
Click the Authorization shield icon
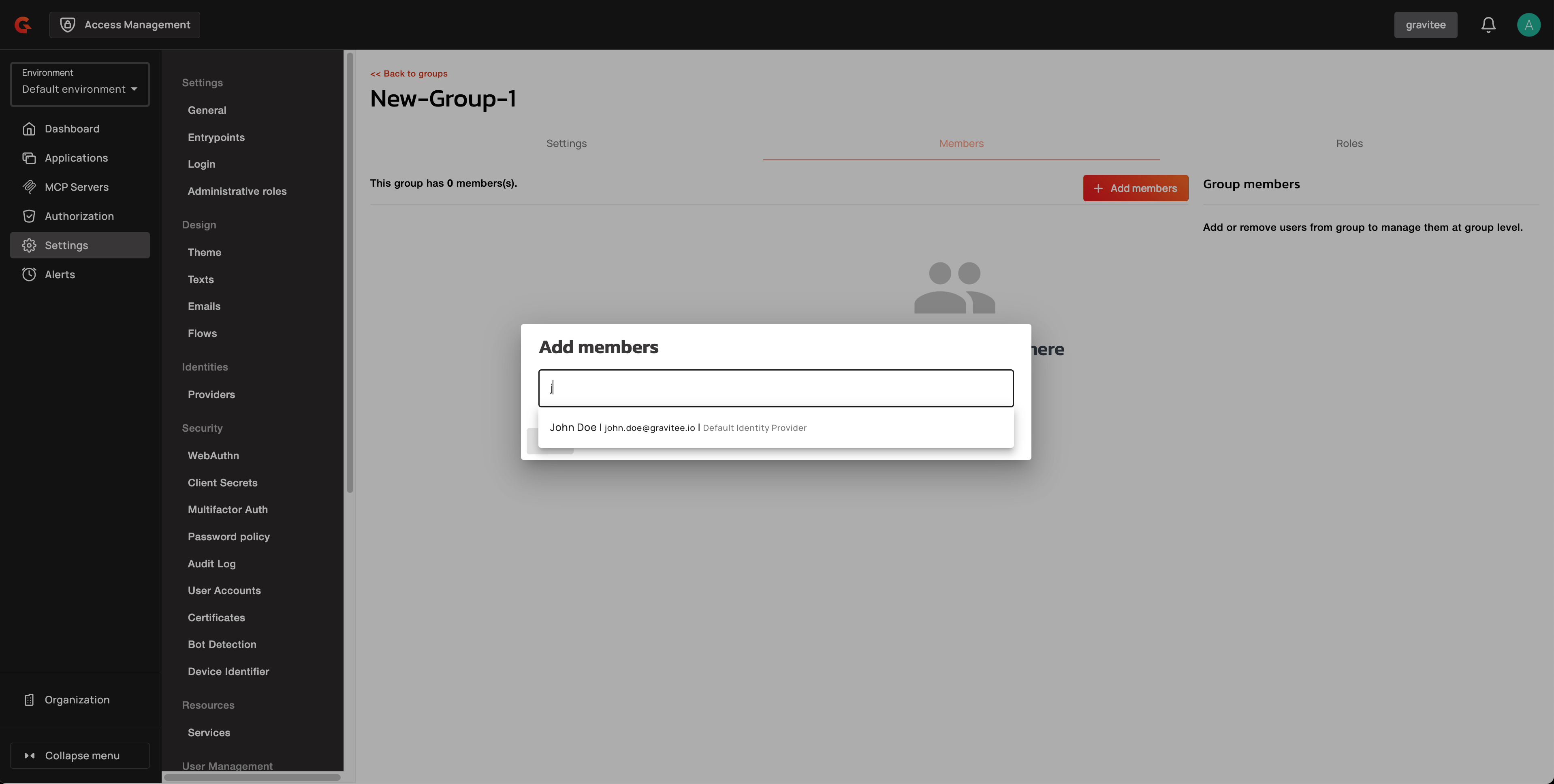pyautogui.click(x=29, y=217)
